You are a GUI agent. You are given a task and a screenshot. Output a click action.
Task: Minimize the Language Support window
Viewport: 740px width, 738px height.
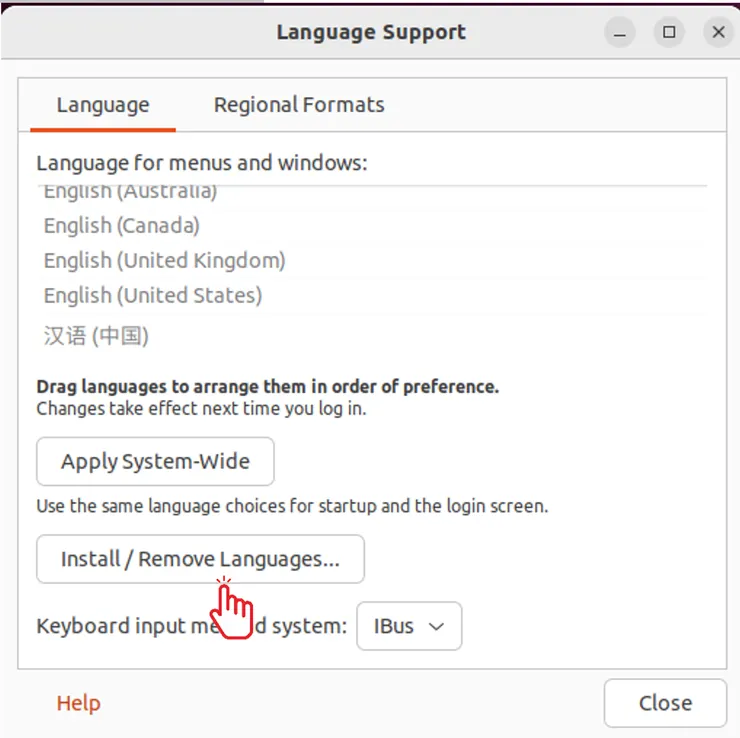(x=620, y=32)
